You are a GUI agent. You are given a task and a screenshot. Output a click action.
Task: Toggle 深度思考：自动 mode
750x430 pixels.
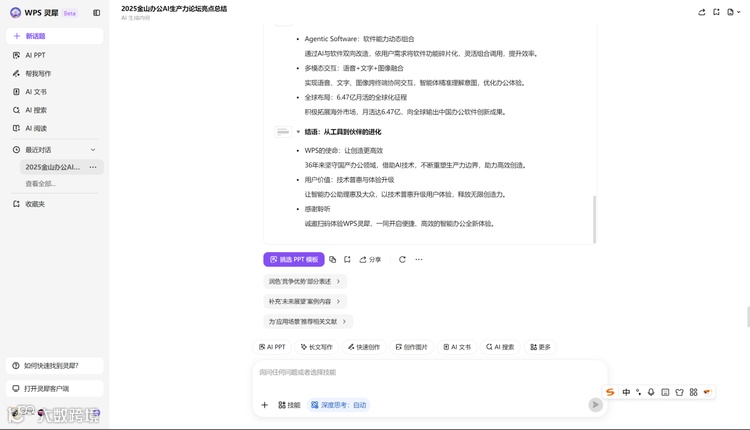tap(338, 405)
